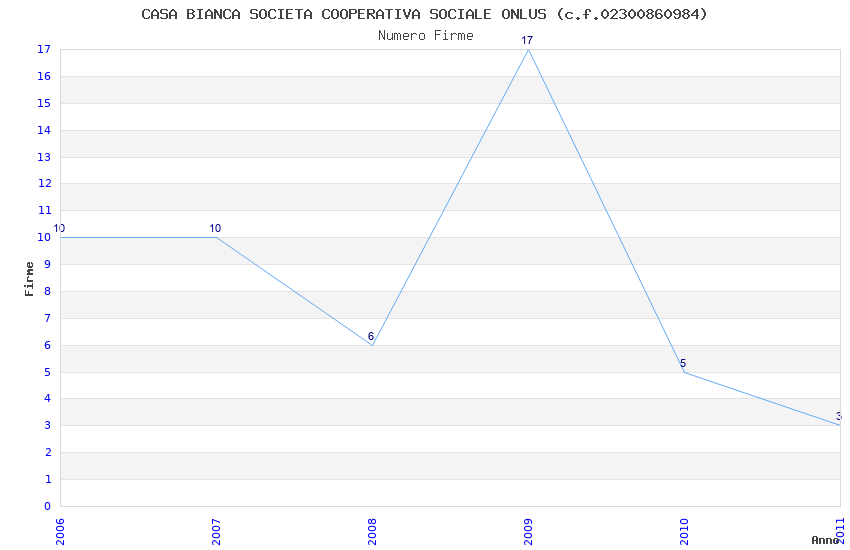Click the y-axis tick value 16
This screenshot has height=550, width=850.
44,76
